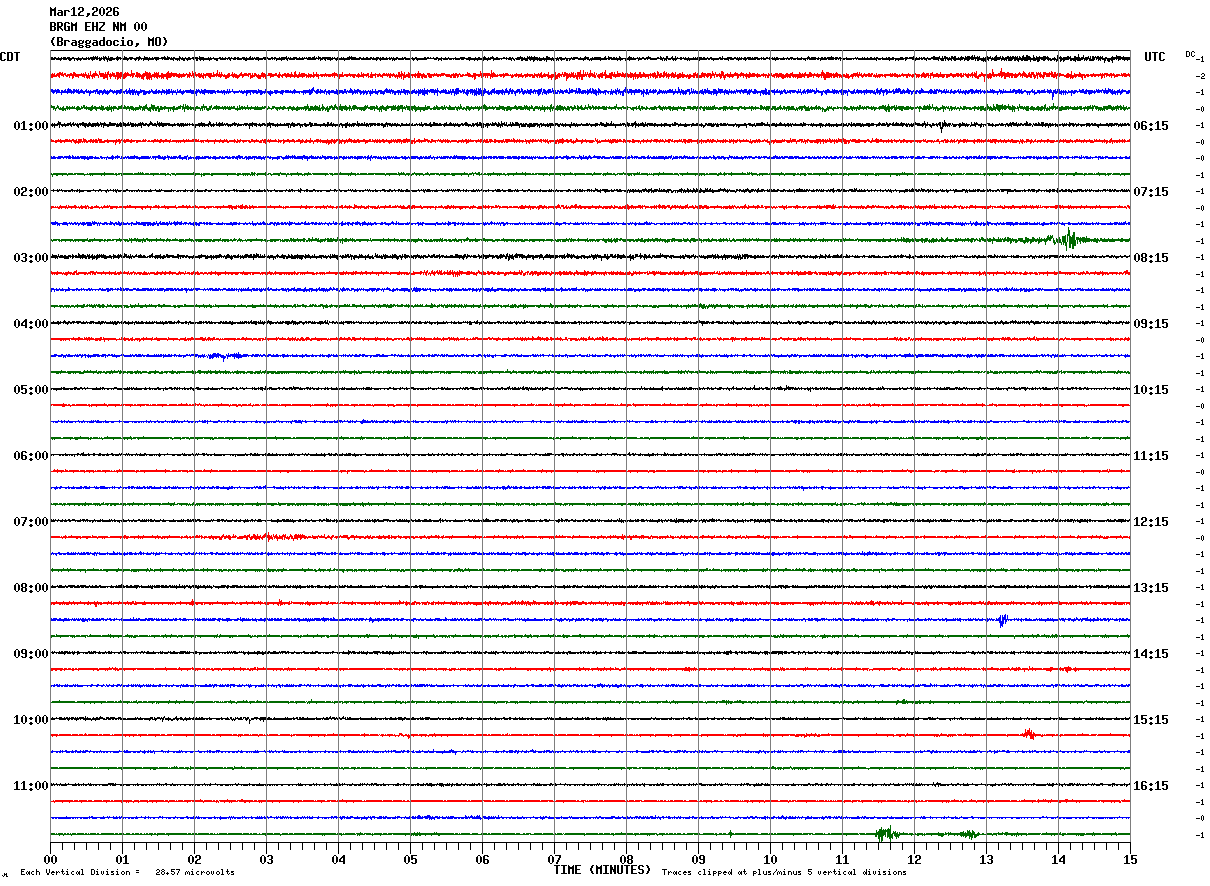
Task: Click minute 03 on the bottom axis
Action: [x=266, y=859]
